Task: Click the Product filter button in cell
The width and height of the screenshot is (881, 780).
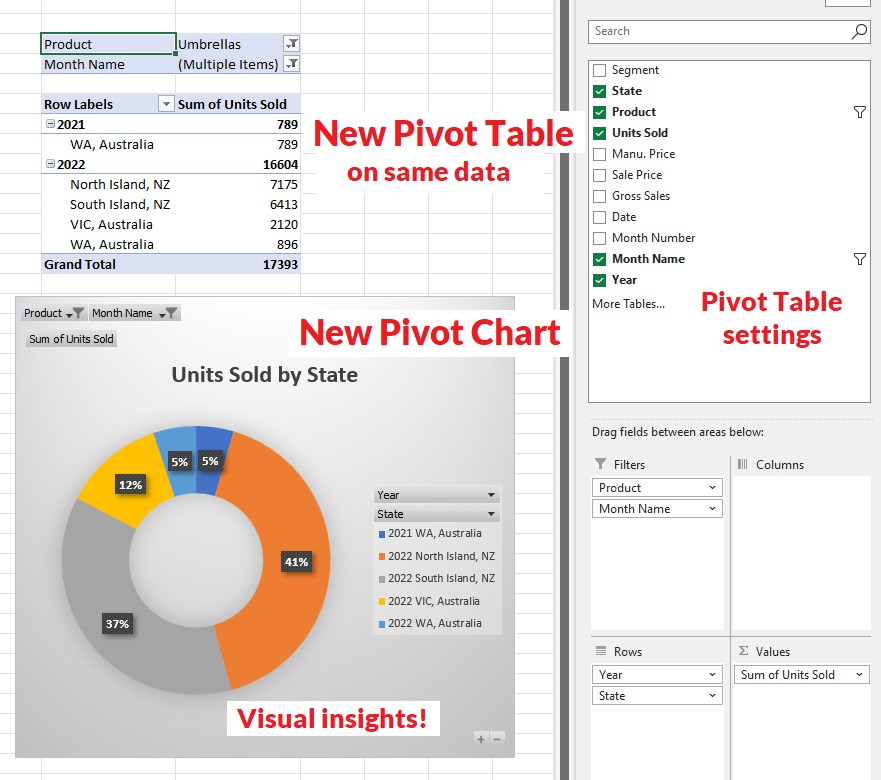Action: [x=292, y=44]
